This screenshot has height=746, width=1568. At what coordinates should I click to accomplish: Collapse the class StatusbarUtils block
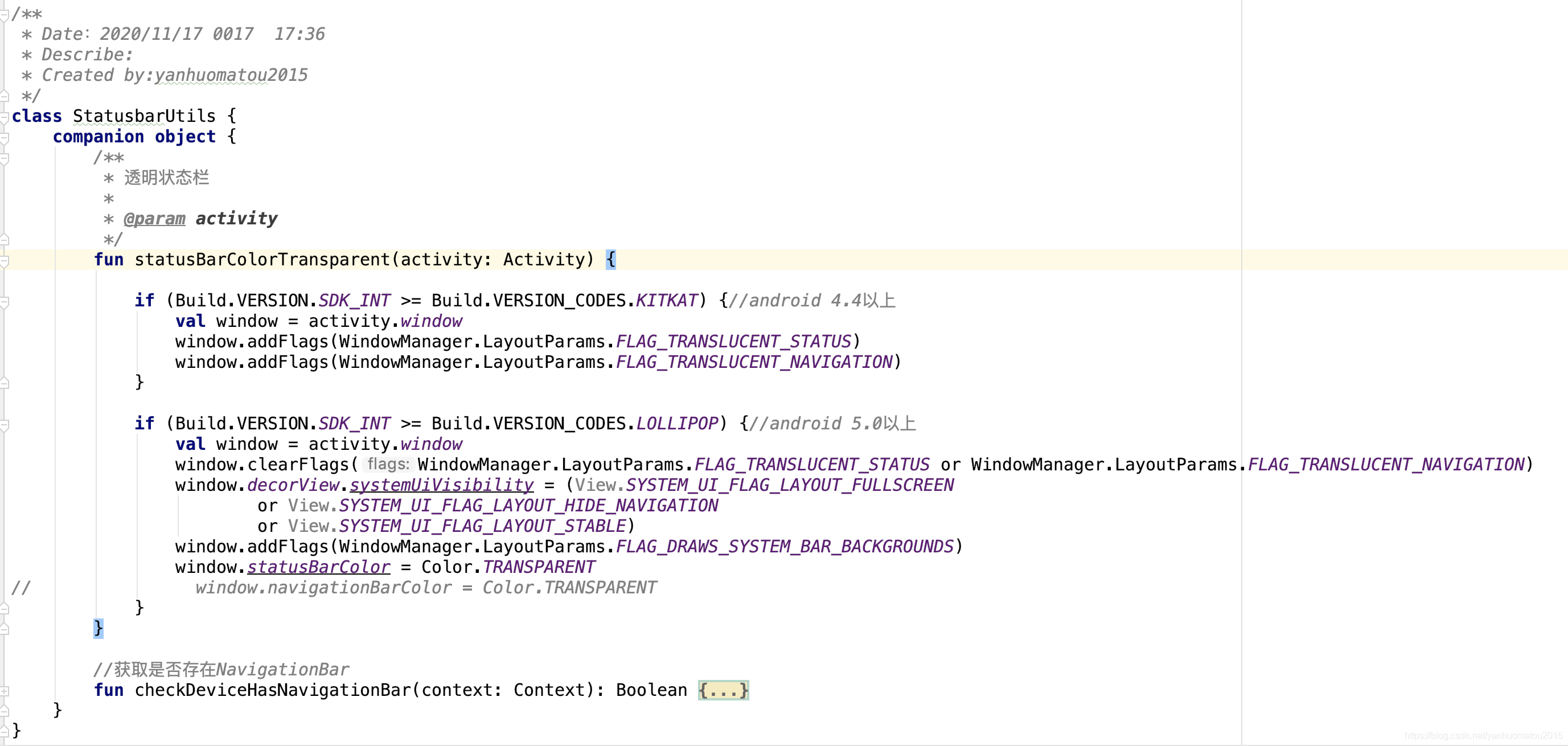[x=3, y=117]
